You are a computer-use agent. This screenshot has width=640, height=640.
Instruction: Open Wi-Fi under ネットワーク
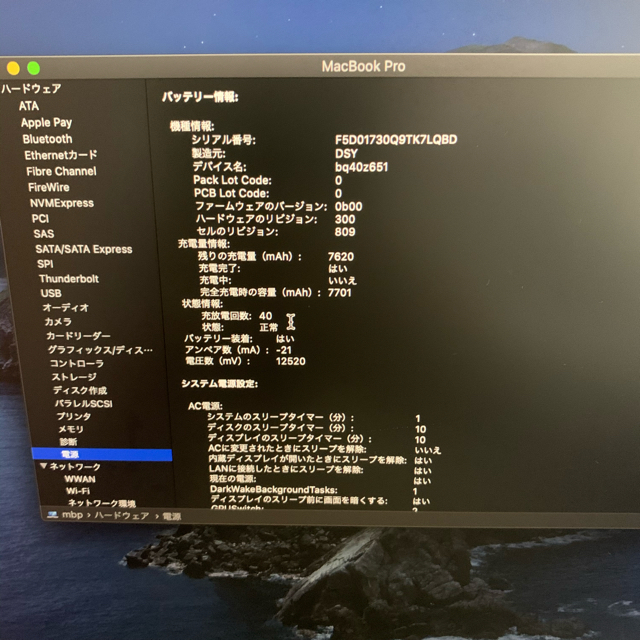coord(78,491)
